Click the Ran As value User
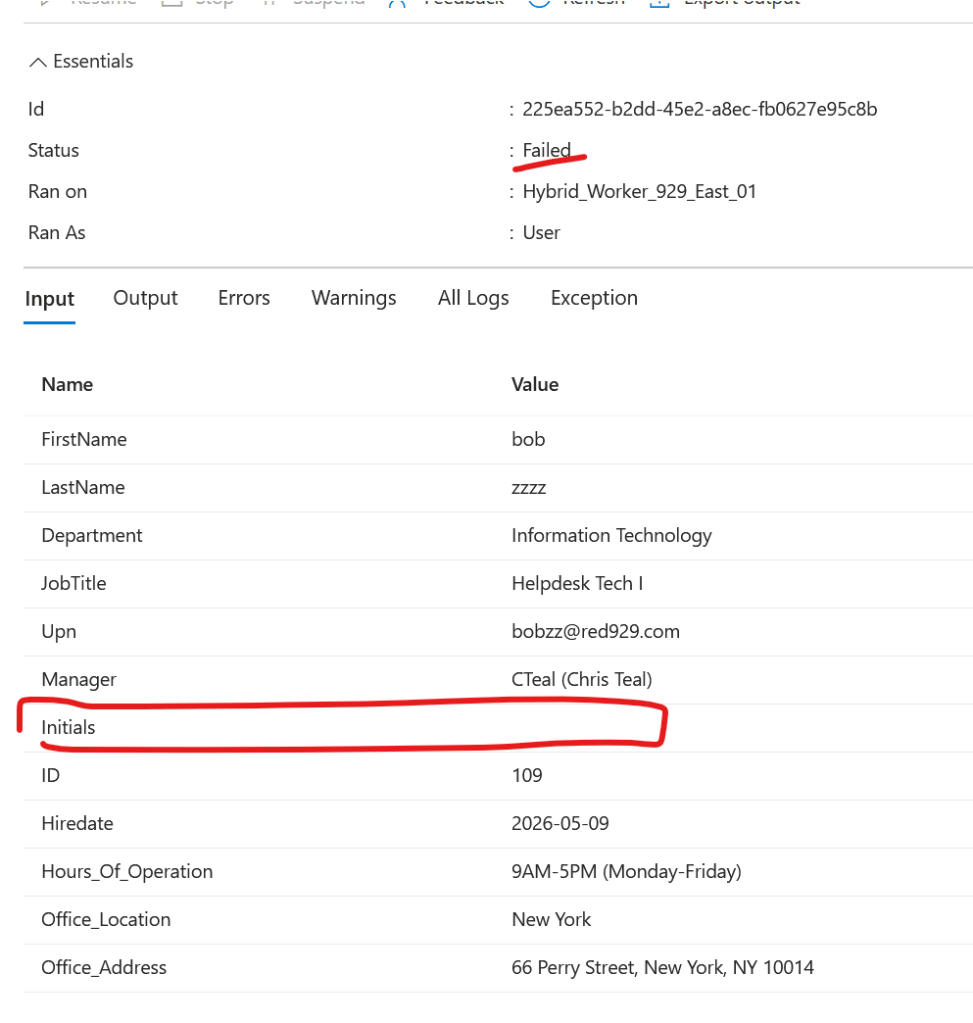 tap(542, 232)
